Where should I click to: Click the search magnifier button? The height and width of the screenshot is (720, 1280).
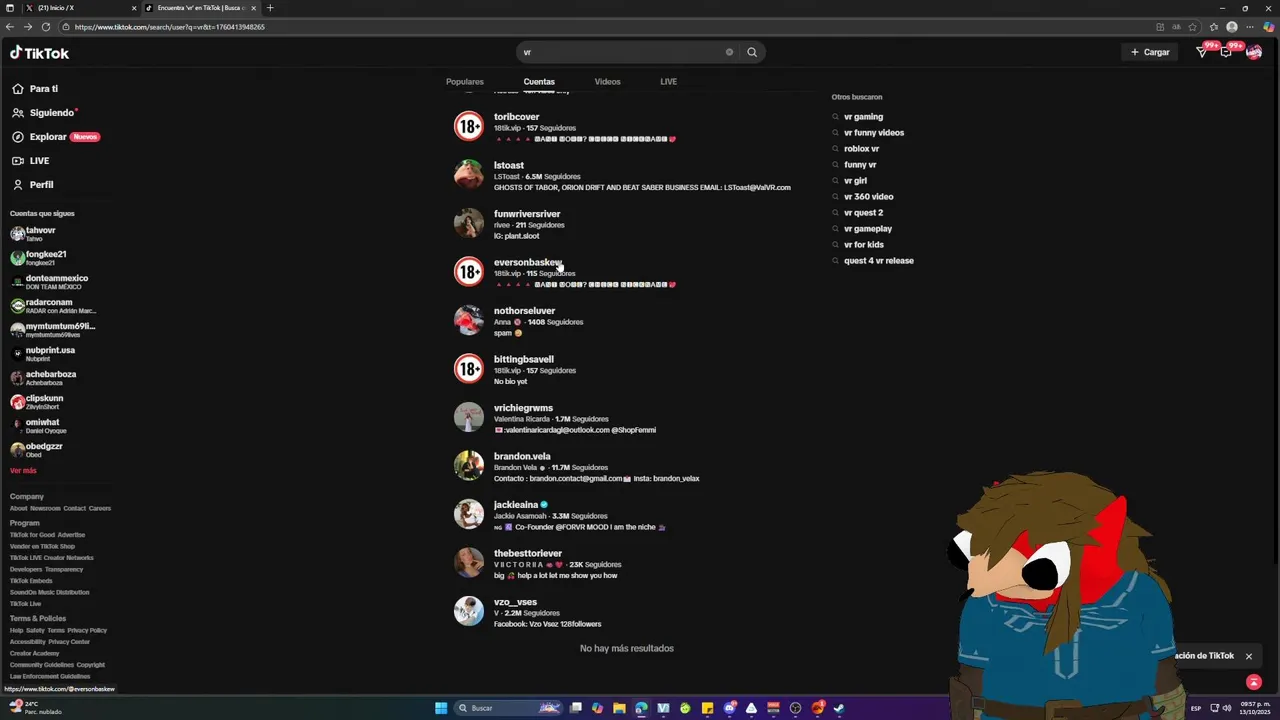coord(752,52)
